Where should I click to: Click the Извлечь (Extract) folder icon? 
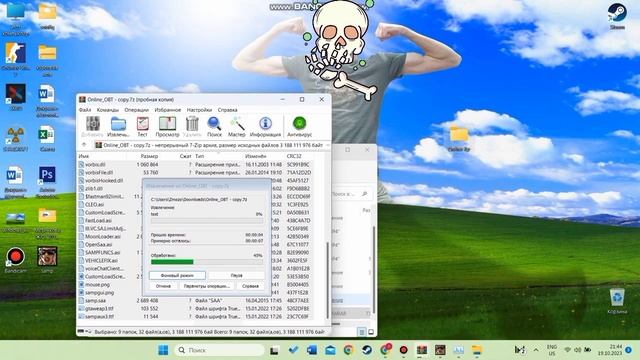(x=118, y=127)
